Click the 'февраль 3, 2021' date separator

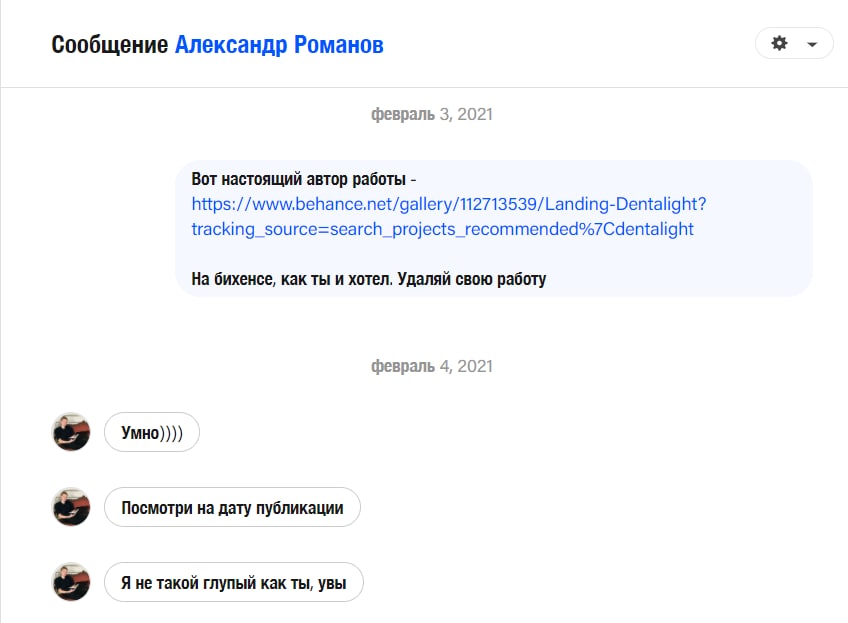point(432,115)
